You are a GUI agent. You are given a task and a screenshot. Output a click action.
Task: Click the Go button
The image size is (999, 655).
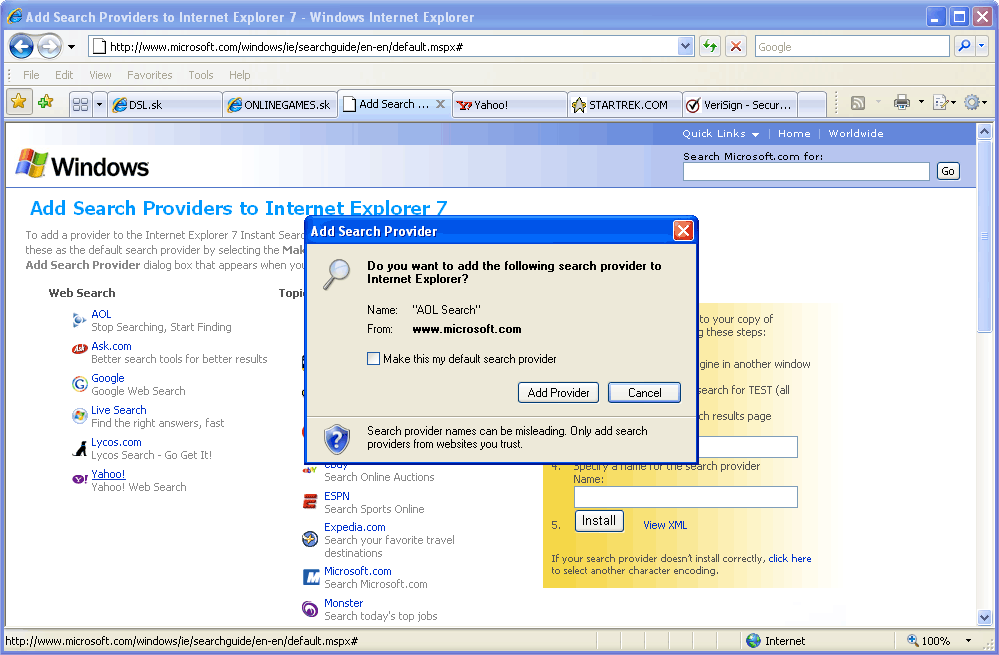[948, 171]
